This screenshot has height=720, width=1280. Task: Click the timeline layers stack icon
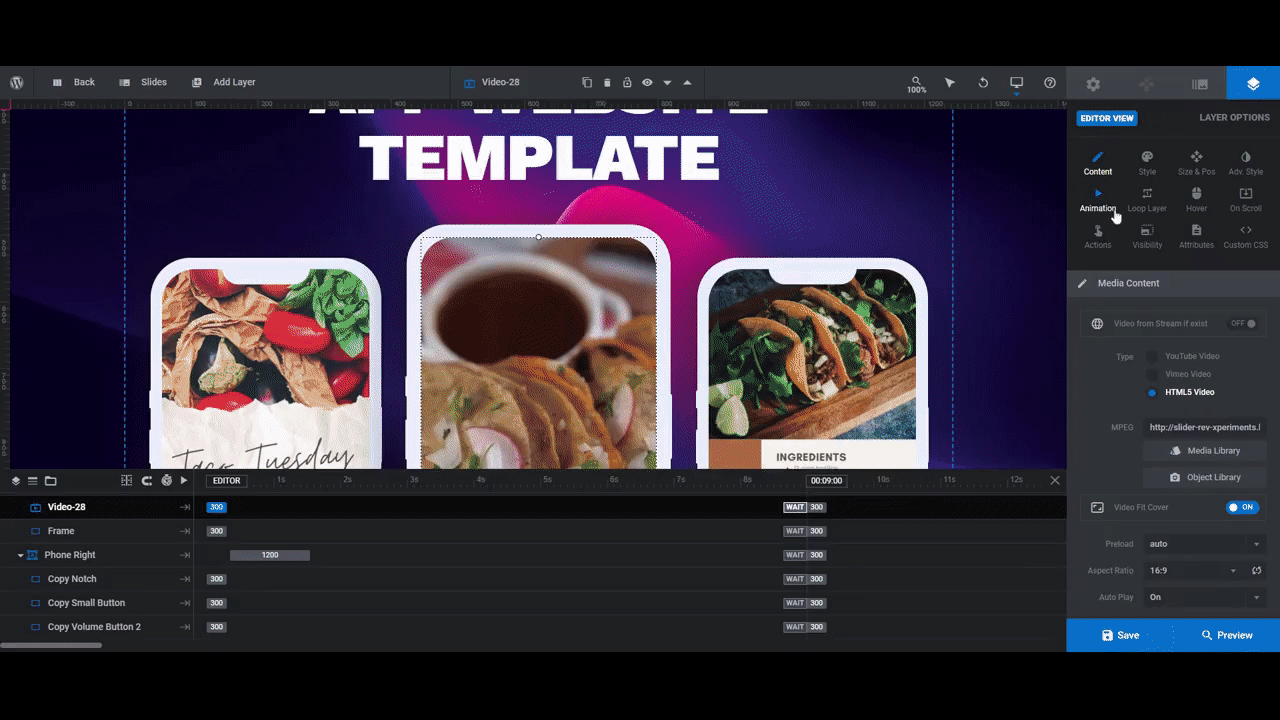pos(16,481)
